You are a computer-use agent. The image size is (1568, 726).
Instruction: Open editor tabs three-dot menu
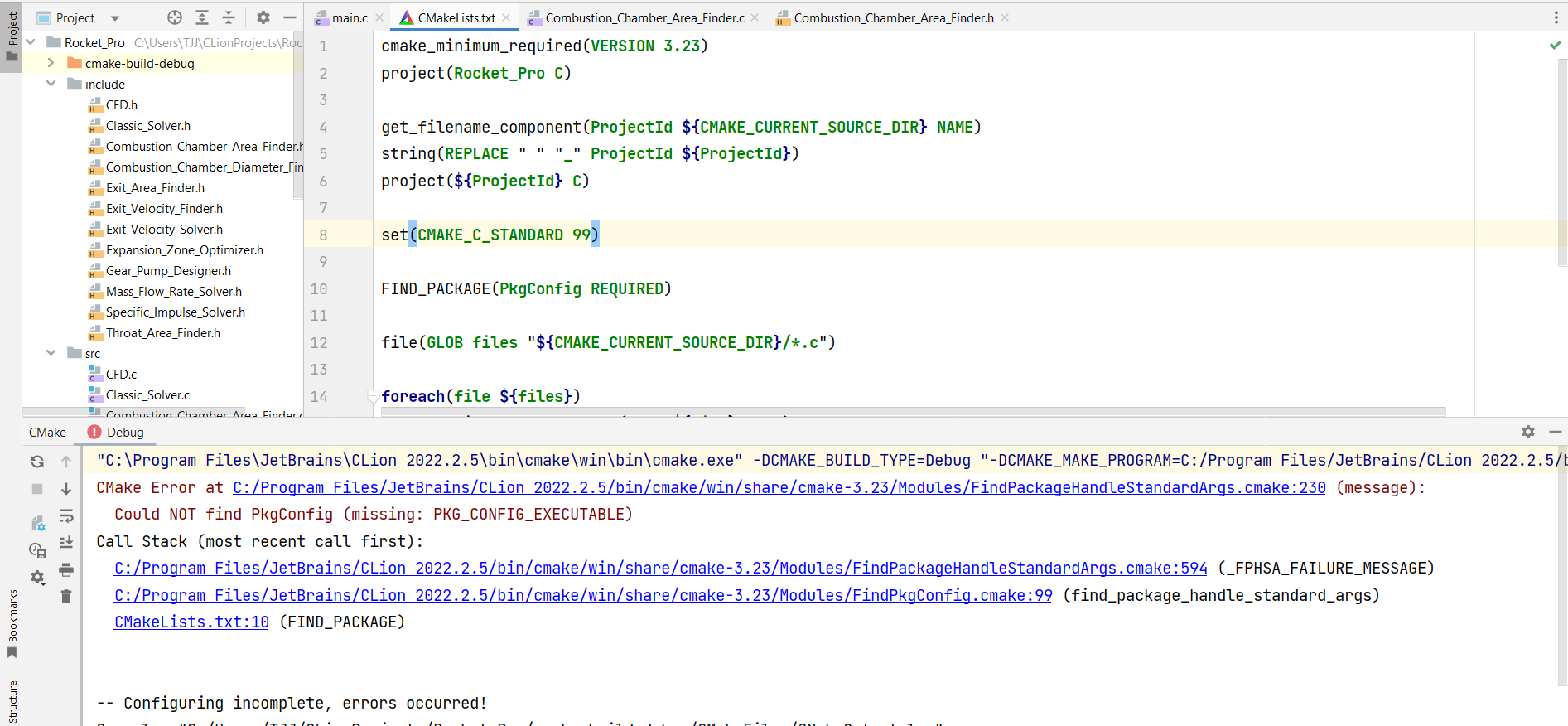point(1556,17)
